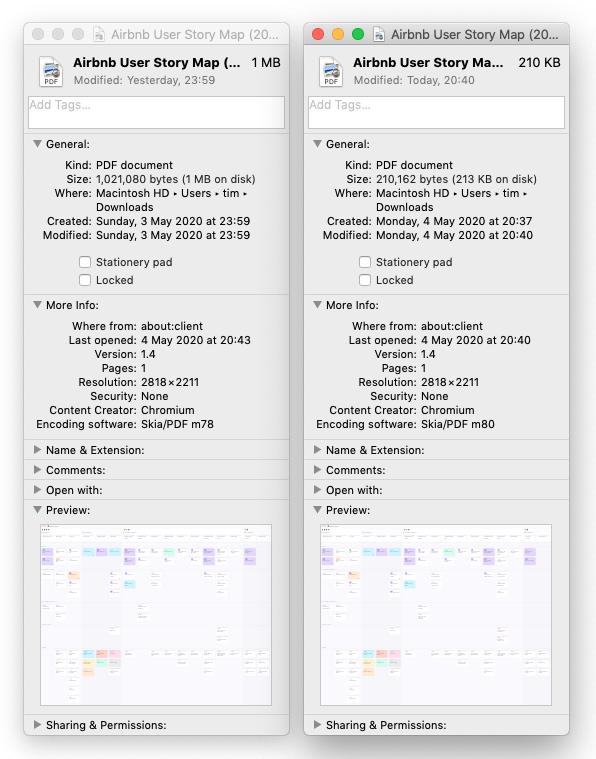Click 'Last opened' value 20:43 in left window

tap(196, 340)
